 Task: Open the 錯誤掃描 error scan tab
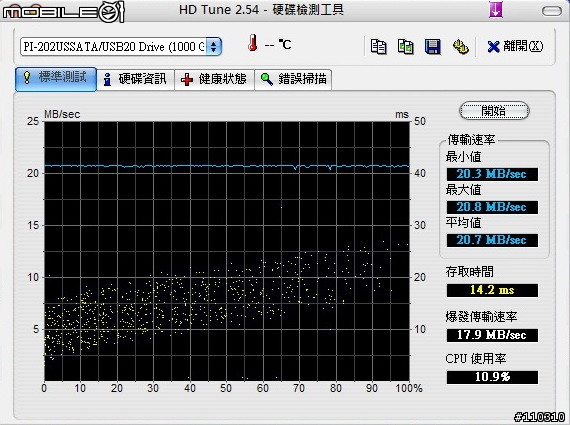tap(293, 79)
